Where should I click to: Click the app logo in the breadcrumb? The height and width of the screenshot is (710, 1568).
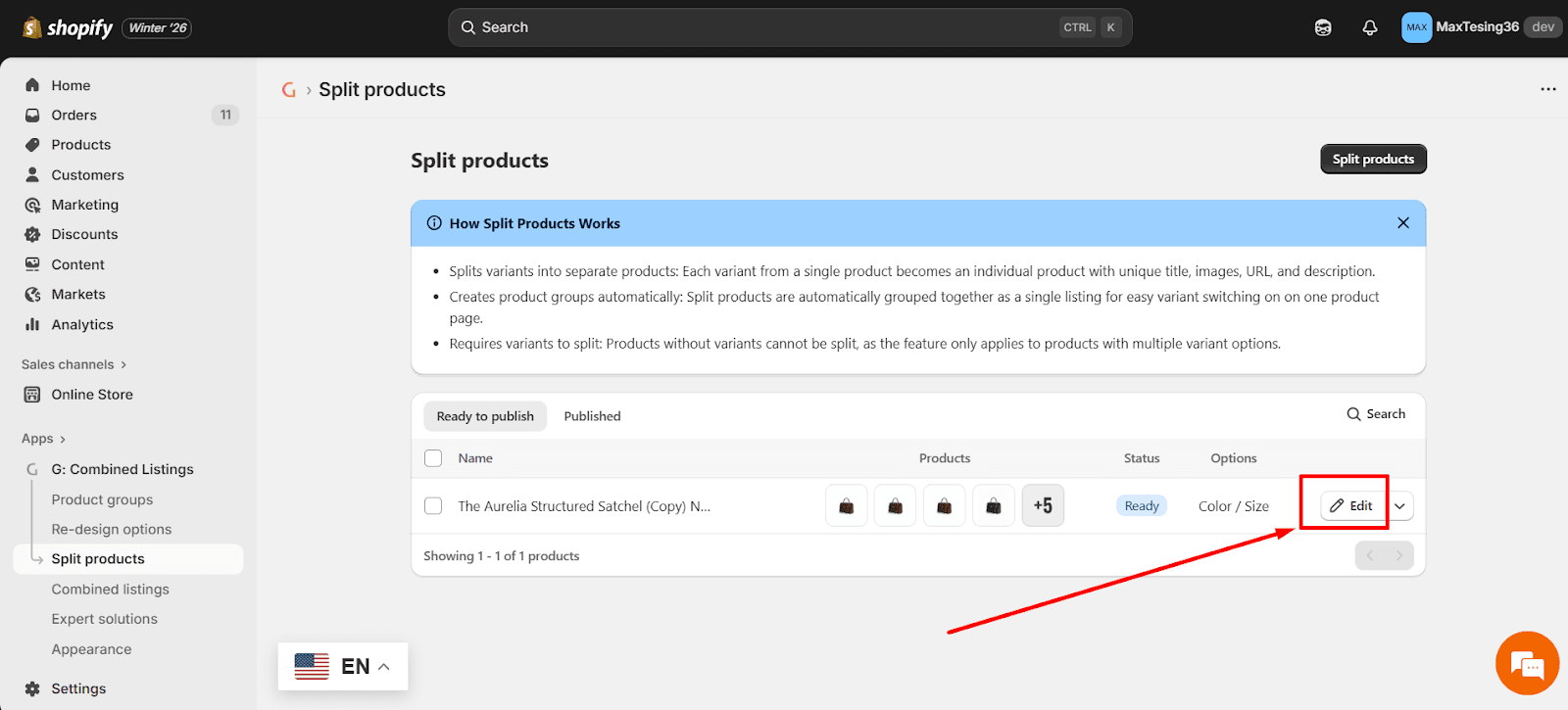point(289,90)
